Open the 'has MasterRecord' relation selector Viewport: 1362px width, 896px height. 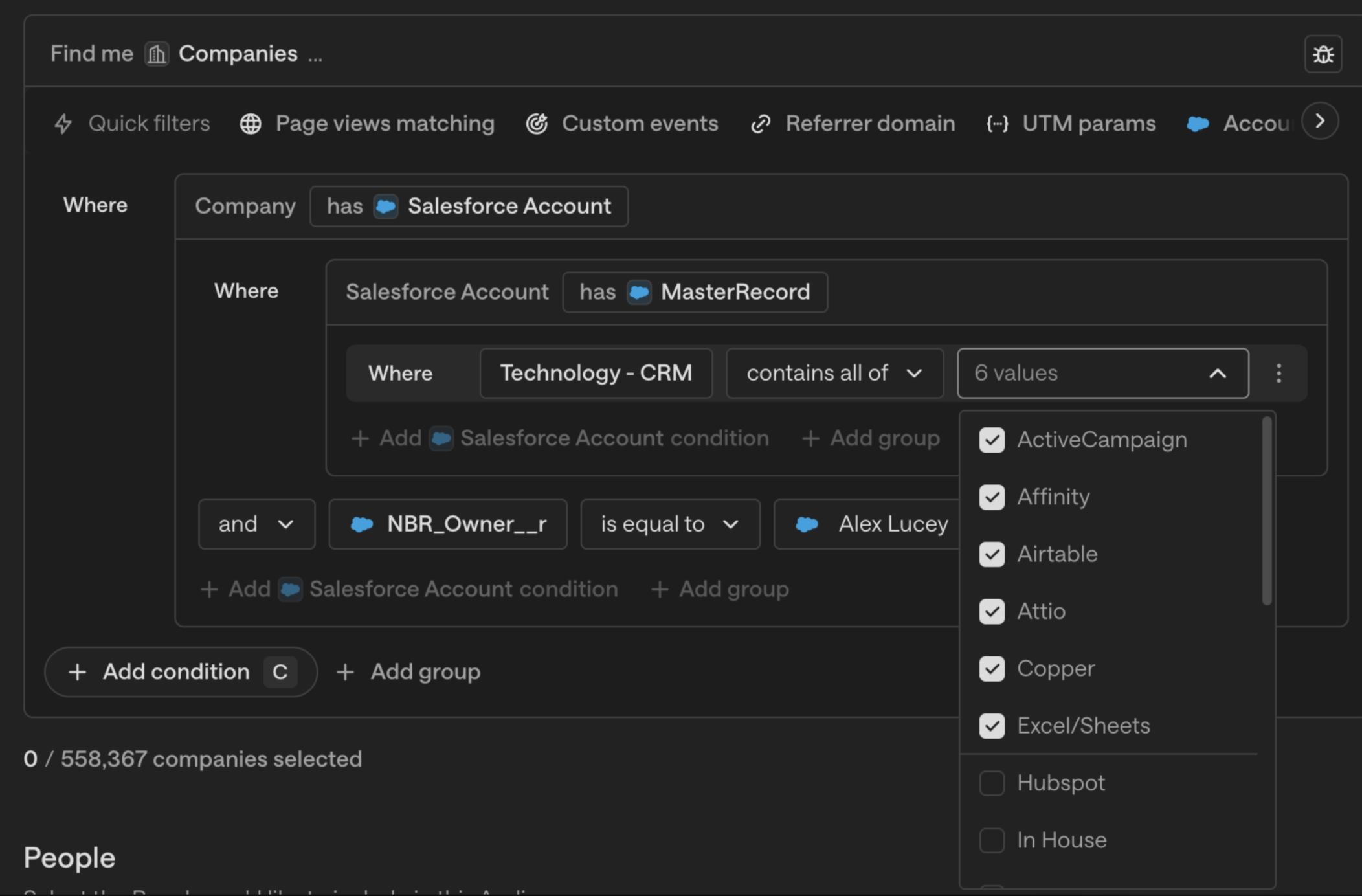pos(695,293)
